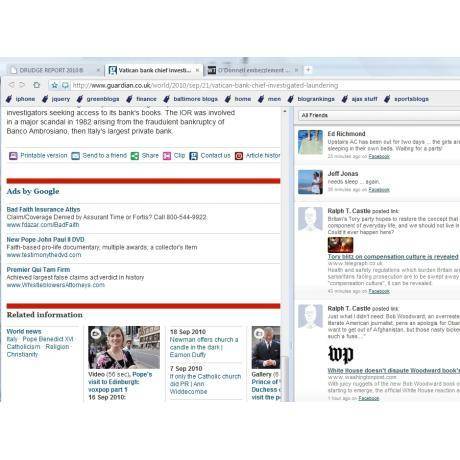Viewport: 460px width, 460px height.
Task: Click the Printable version printer icon
Action: pos(13,156)
